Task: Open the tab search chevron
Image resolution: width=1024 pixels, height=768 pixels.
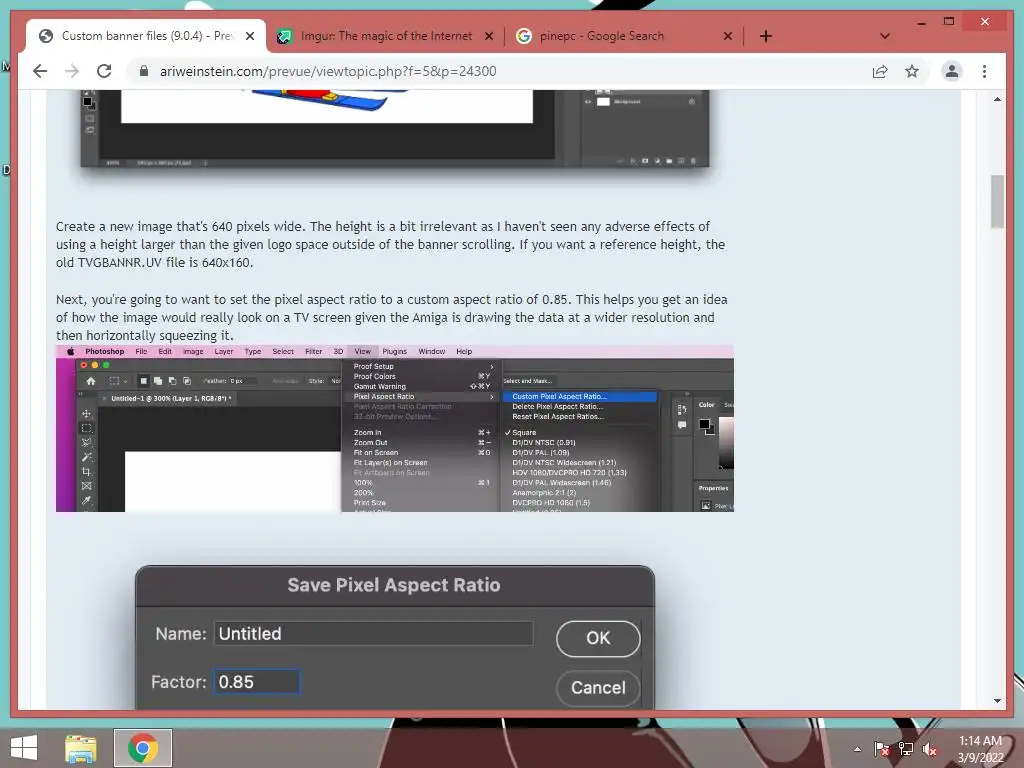Action: pyautogui.click(x=884, y=36)
